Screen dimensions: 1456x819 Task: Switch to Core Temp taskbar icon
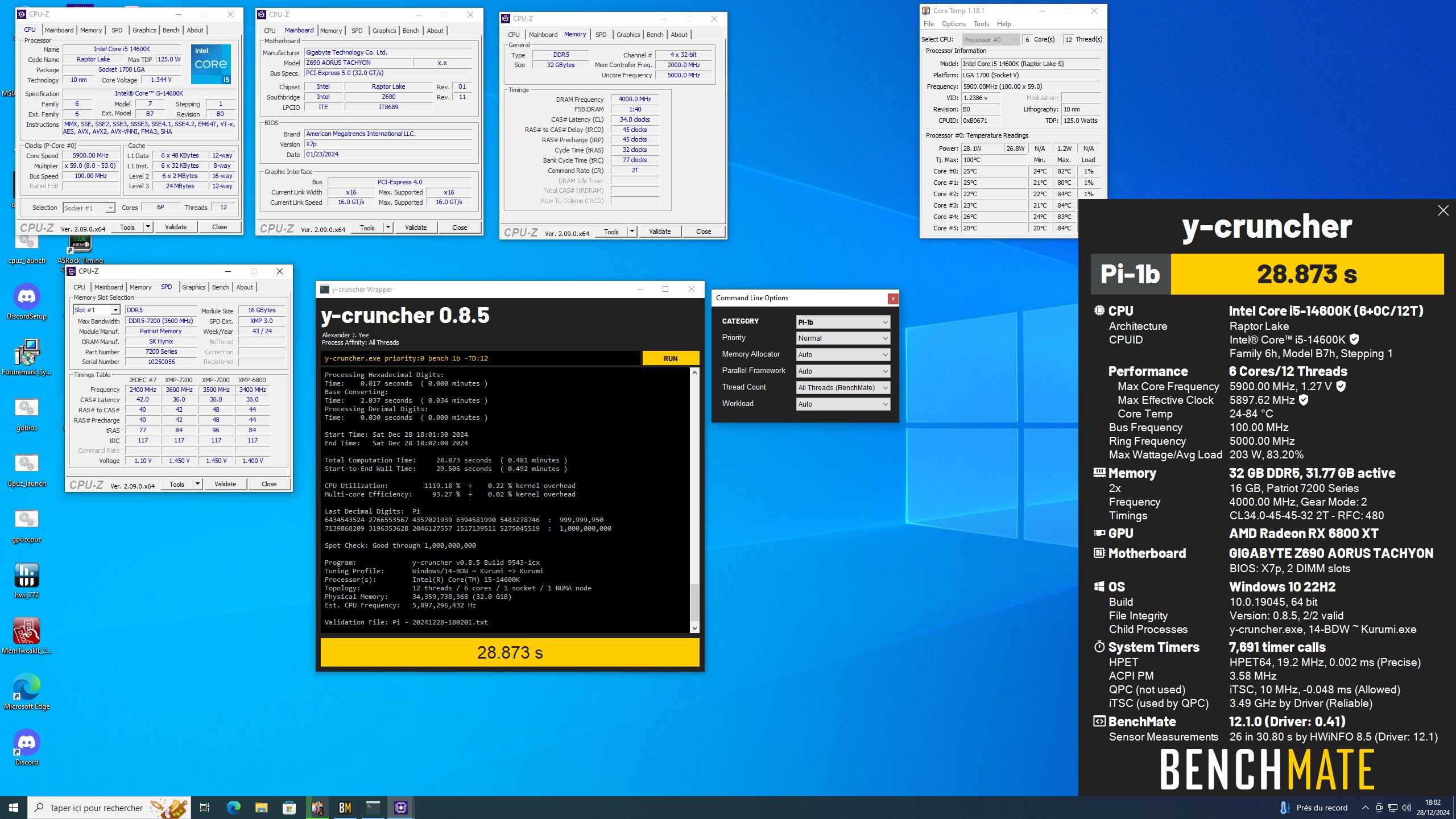click(x=317, y=808)
